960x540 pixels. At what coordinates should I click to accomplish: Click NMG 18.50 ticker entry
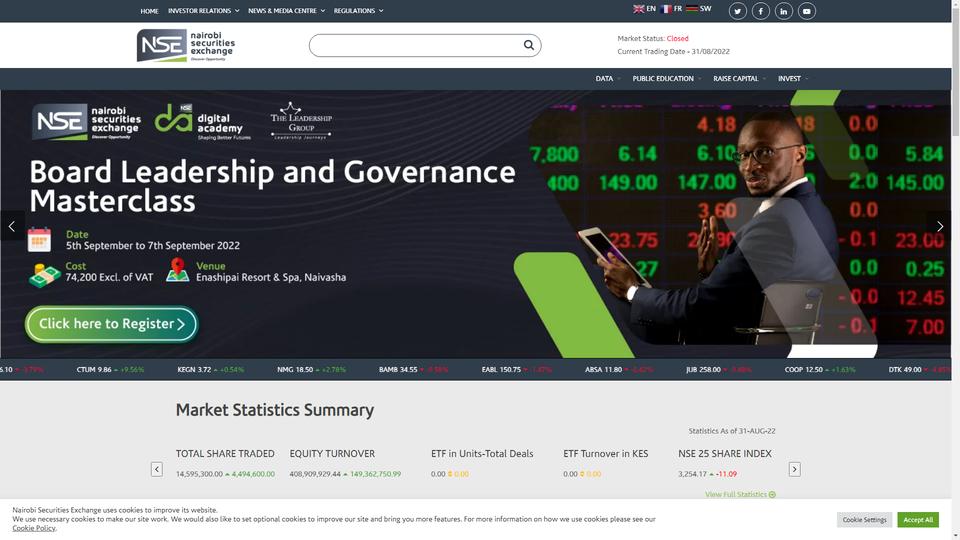311,369
